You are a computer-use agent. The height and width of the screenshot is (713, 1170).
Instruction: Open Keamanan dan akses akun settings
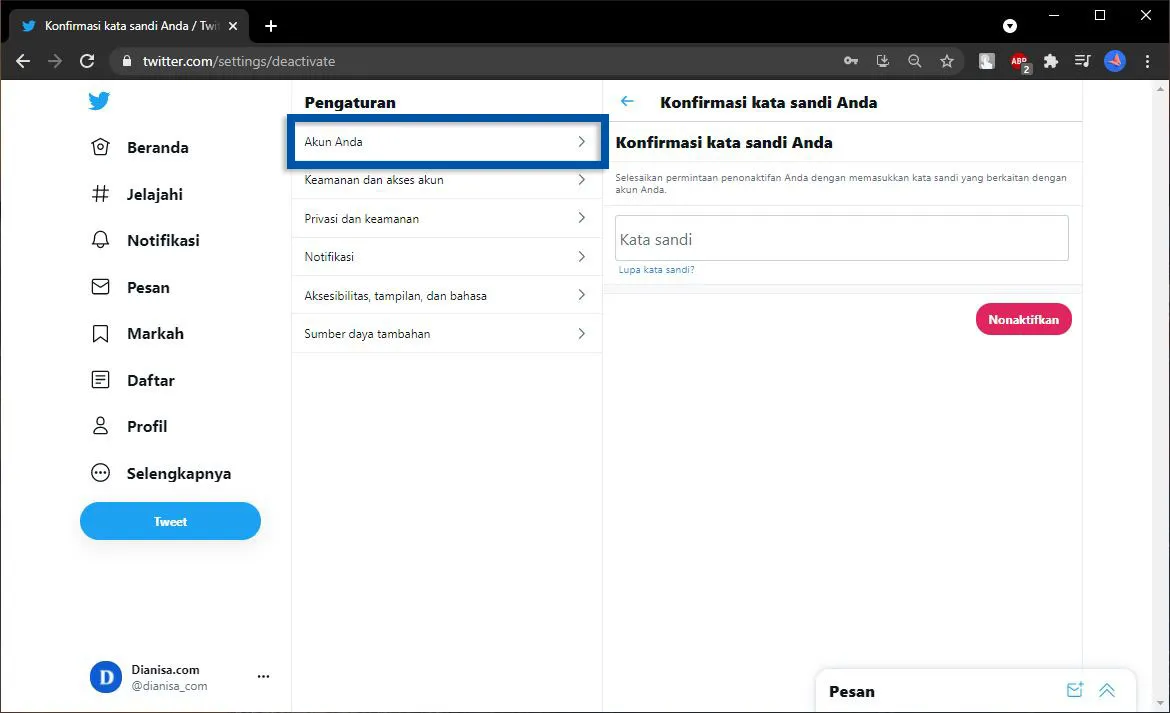tap(446, 180)
